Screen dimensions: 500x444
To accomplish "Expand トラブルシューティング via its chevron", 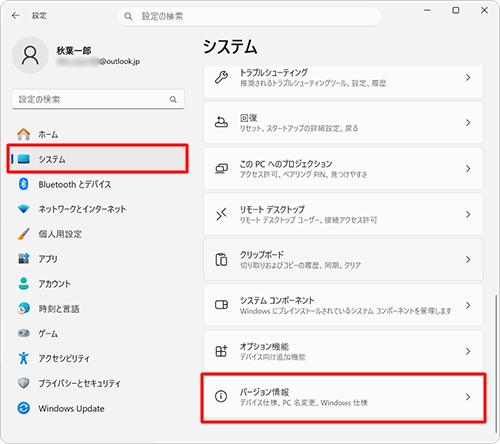I will pyautogui.click(x=468, y=77).
